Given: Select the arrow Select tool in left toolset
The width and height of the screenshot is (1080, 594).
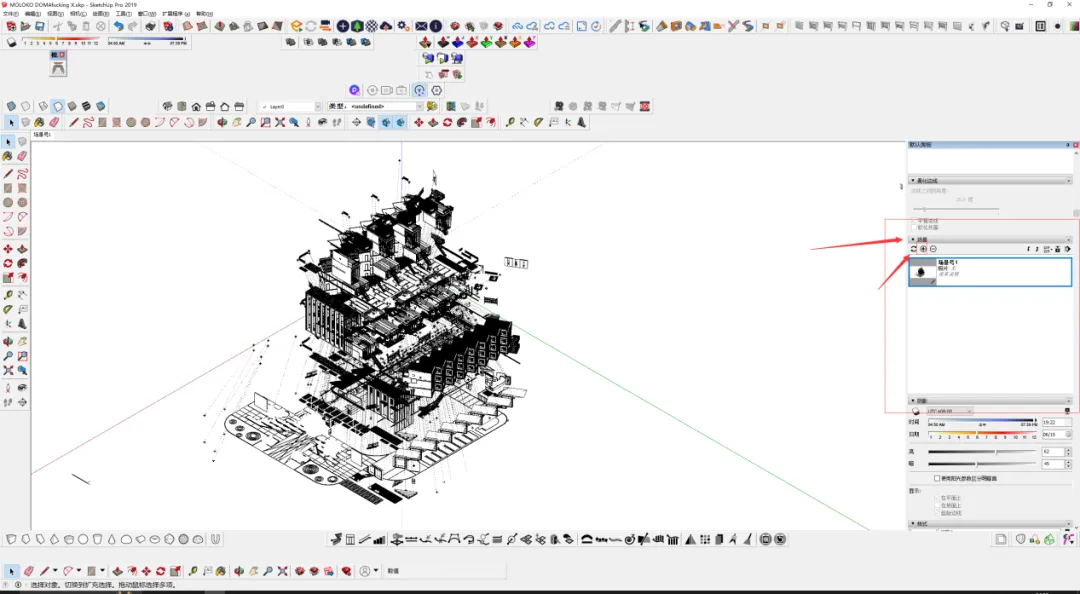Looking at the screenshot, I should tap(8, 141).
